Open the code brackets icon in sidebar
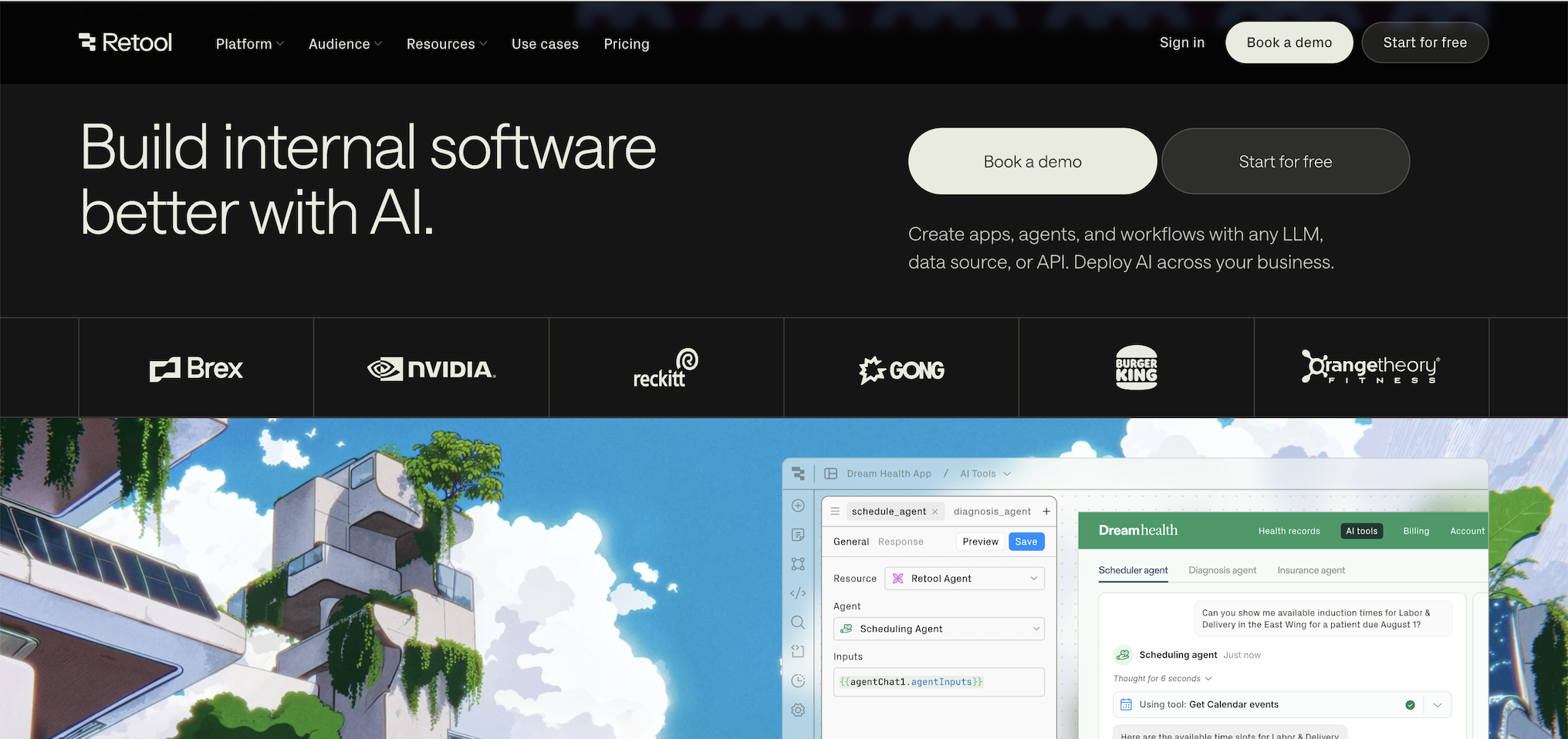This screenshot has width=1568, height=739. click(x=798, y=593)
